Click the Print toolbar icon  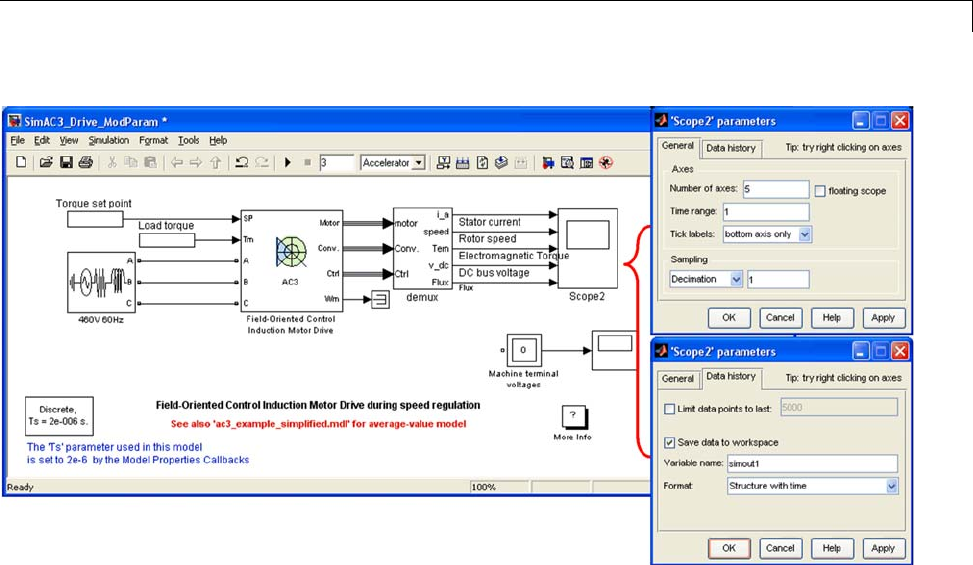[x=86, y=162]
